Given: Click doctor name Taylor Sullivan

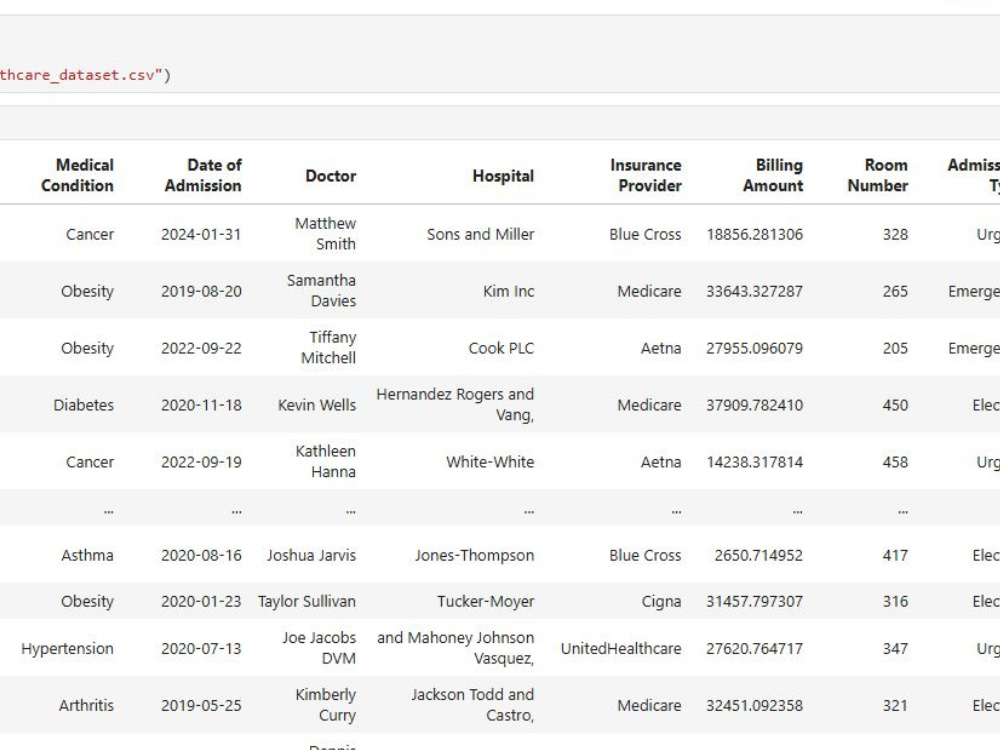Looking at the screenshot, I should 307,601.
